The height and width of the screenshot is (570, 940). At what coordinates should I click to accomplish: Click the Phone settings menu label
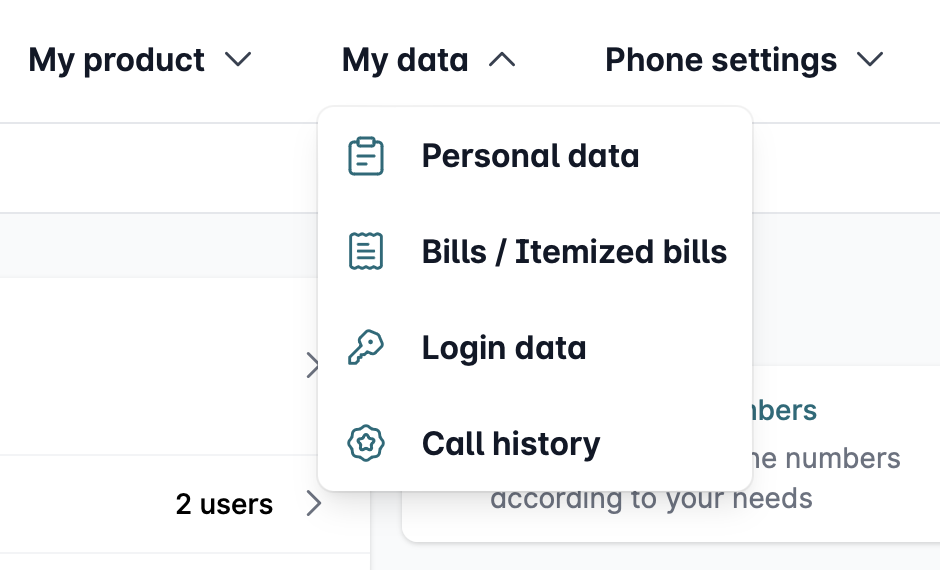(721, 60)
